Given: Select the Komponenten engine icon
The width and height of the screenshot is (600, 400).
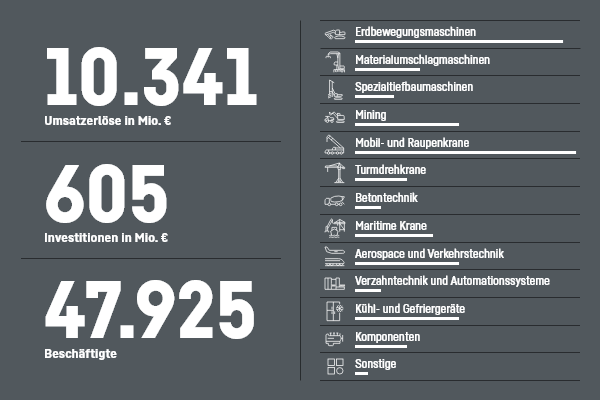Looking at the screenshot, I should 334,340.
